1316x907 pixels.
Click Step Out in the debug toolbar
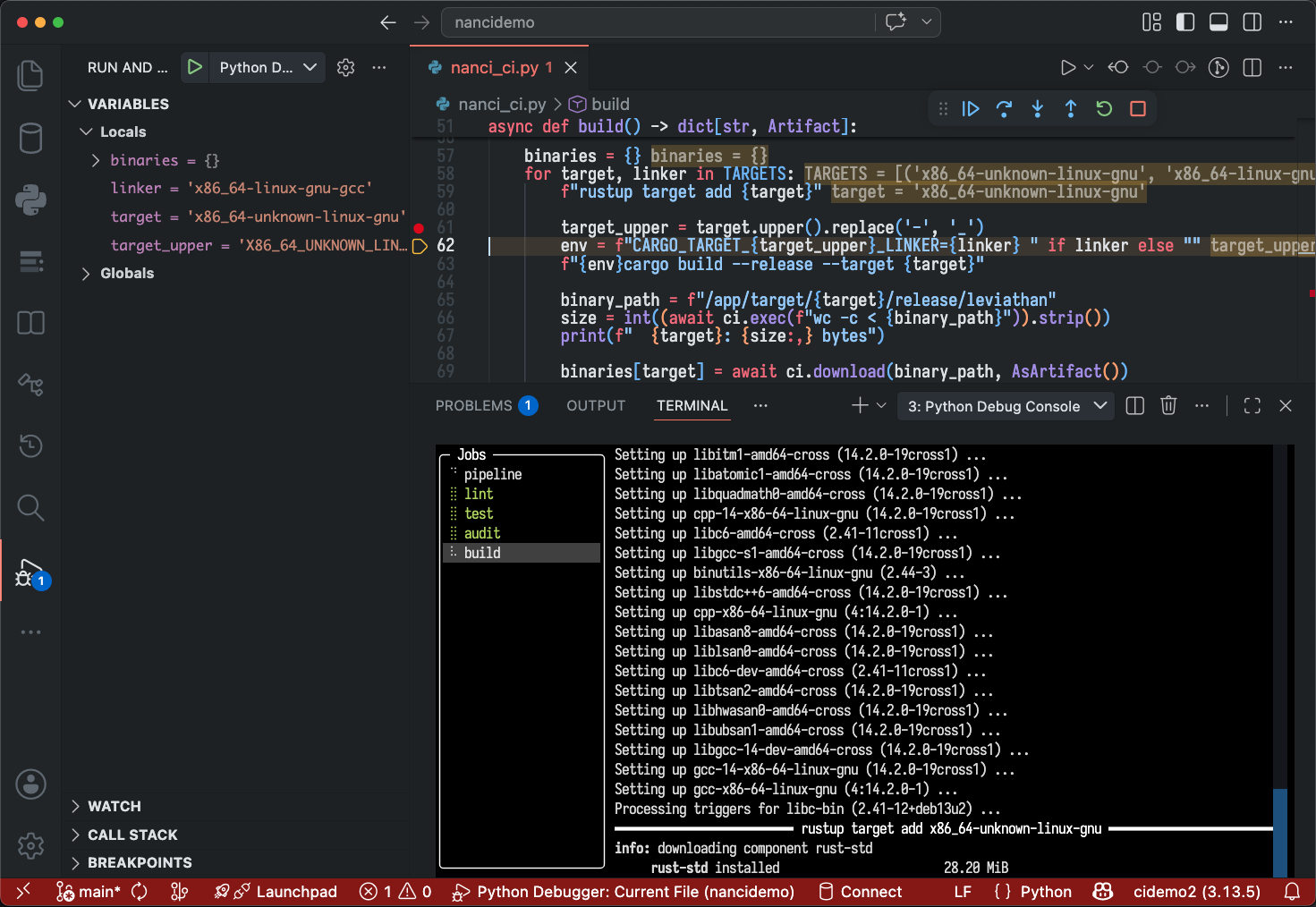point(1070,109)
